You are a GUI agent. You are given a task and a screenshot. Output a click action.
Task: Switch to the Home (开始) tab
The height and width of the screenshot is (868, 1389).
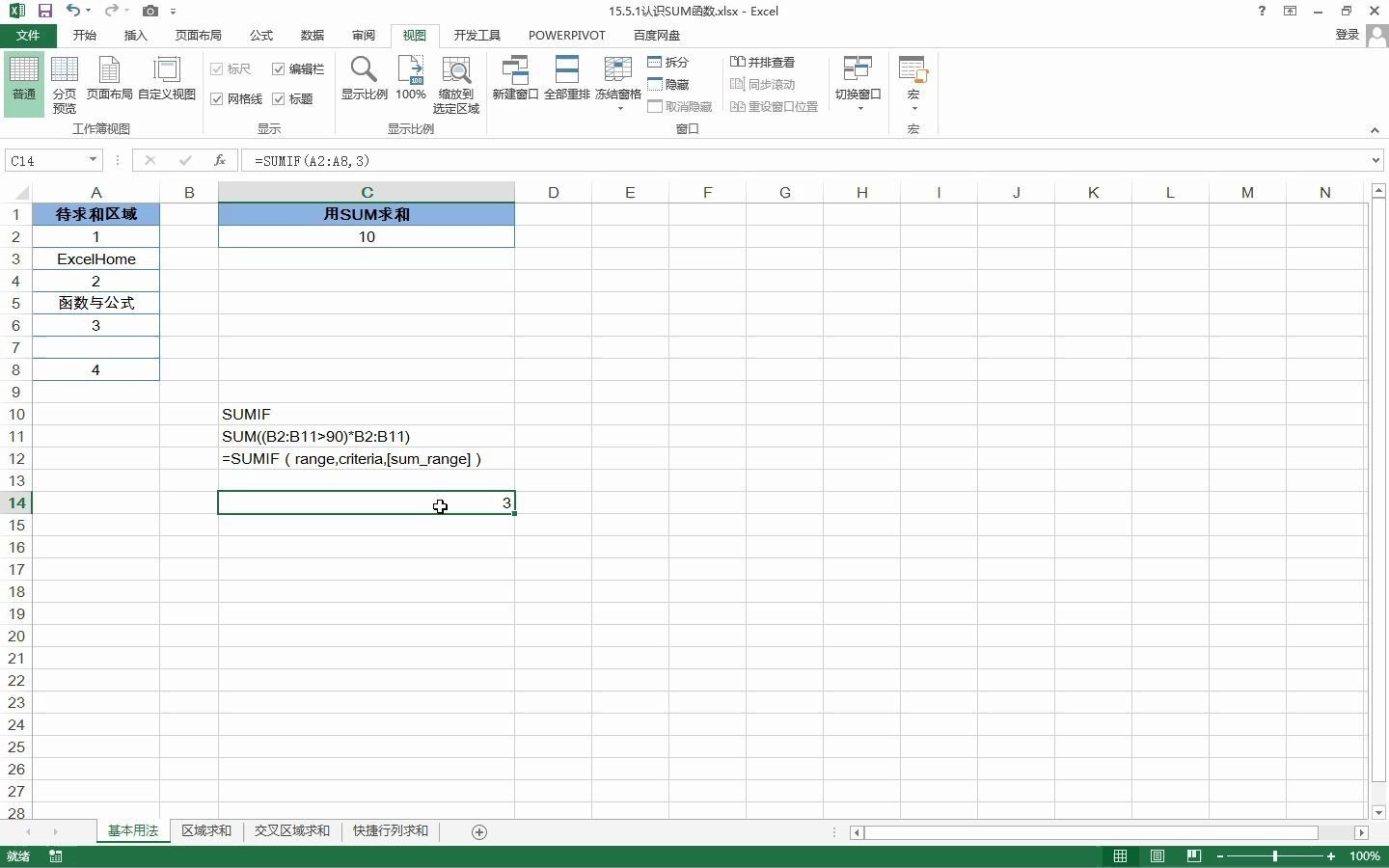click(85, 35)
